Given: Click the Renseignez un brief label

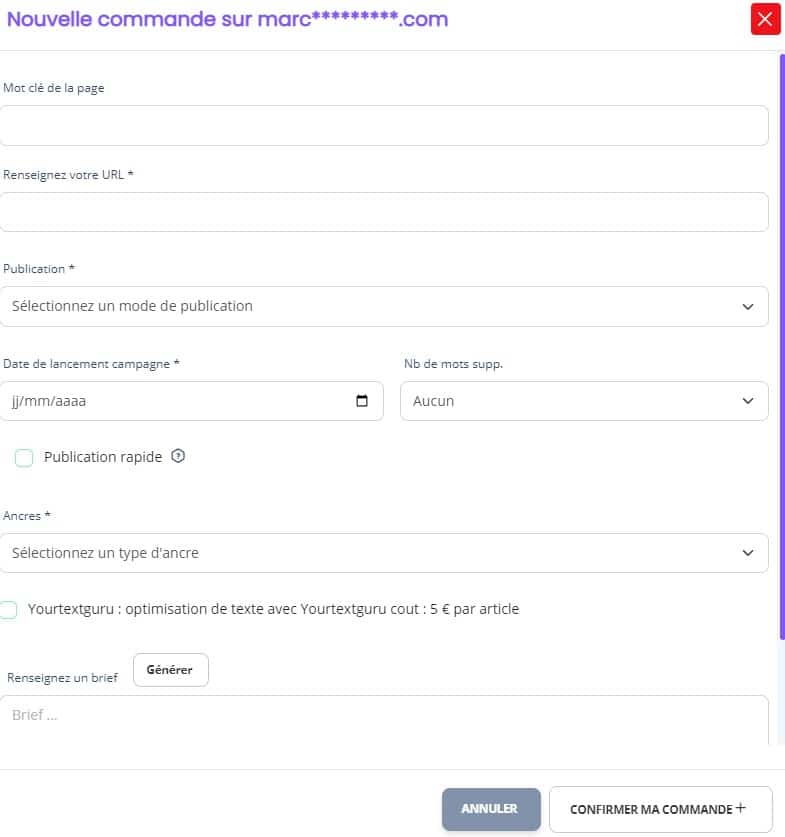Looking at the screenshot, I should point(62,677).
